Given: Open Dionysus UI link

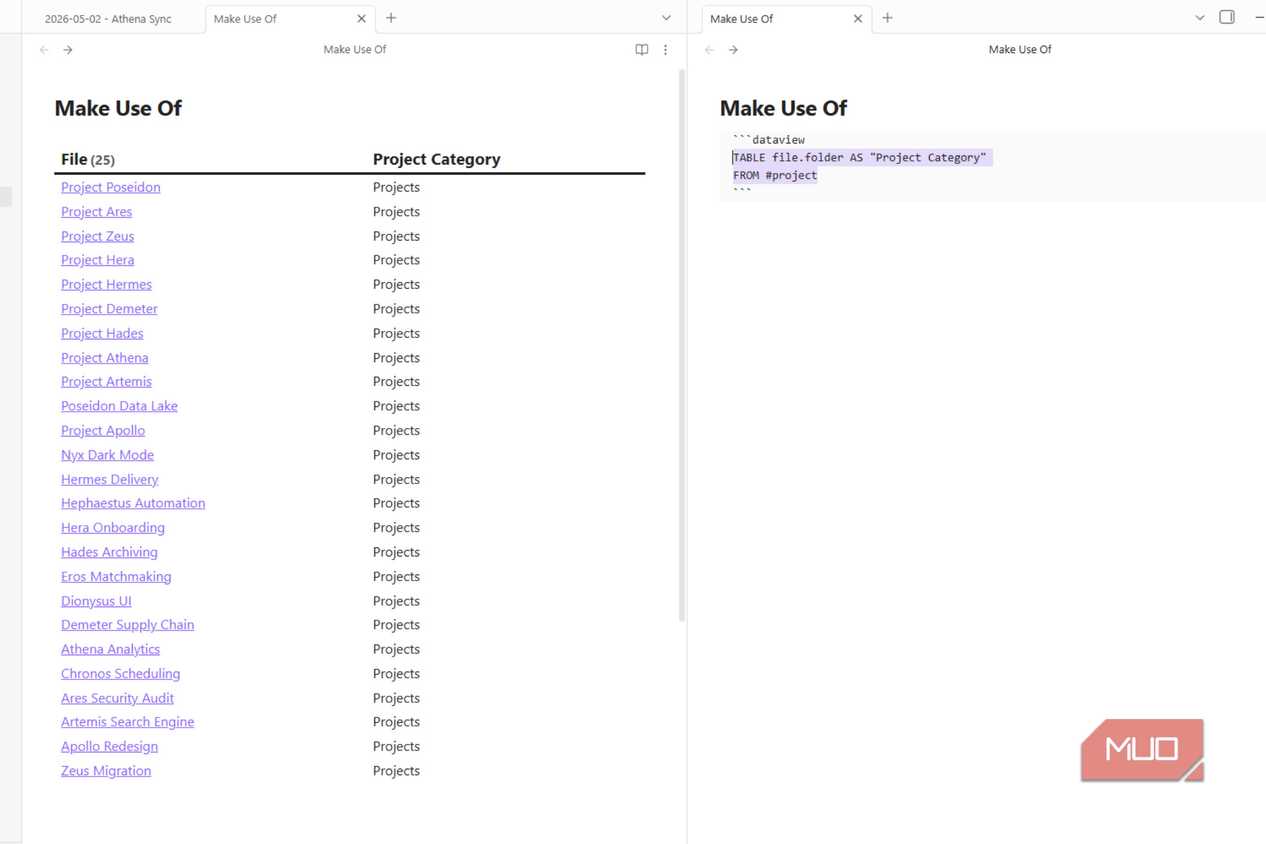Looking at the screenshot, I should coord(96,601).
